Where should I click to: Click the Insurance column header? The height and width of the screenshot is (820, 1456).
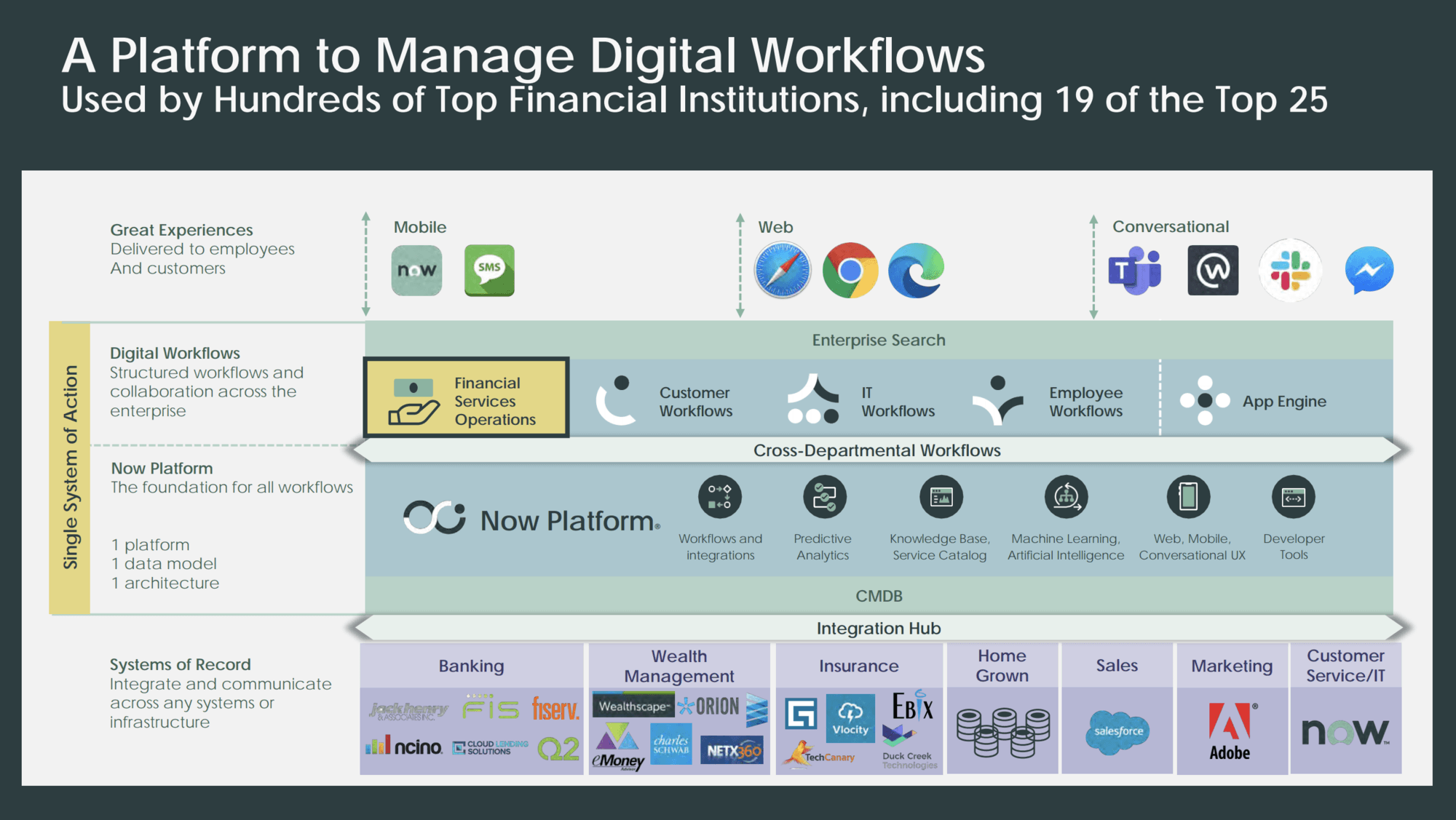(859, 666)
